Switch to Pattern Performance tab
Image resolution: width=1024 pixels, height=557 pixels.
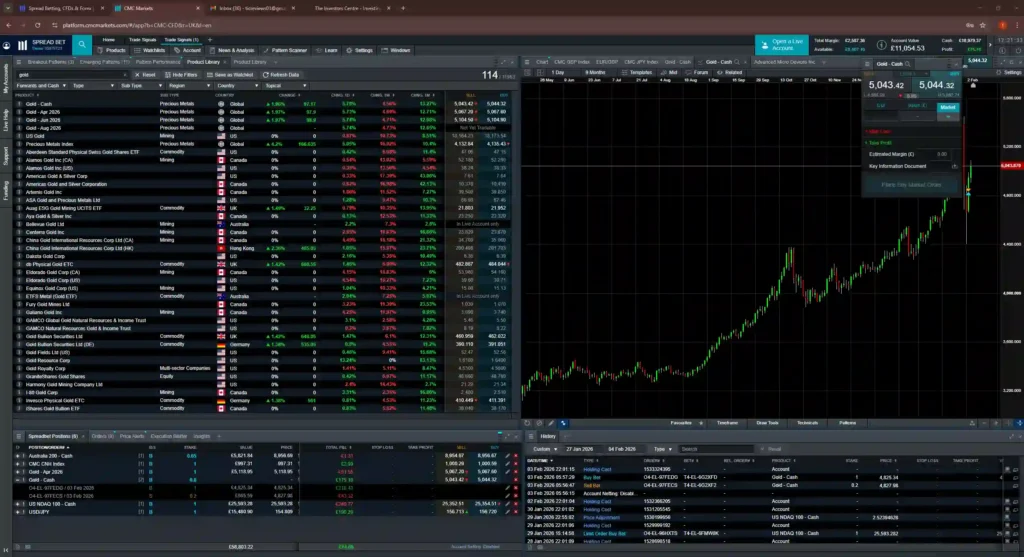(x=157, y=62)
